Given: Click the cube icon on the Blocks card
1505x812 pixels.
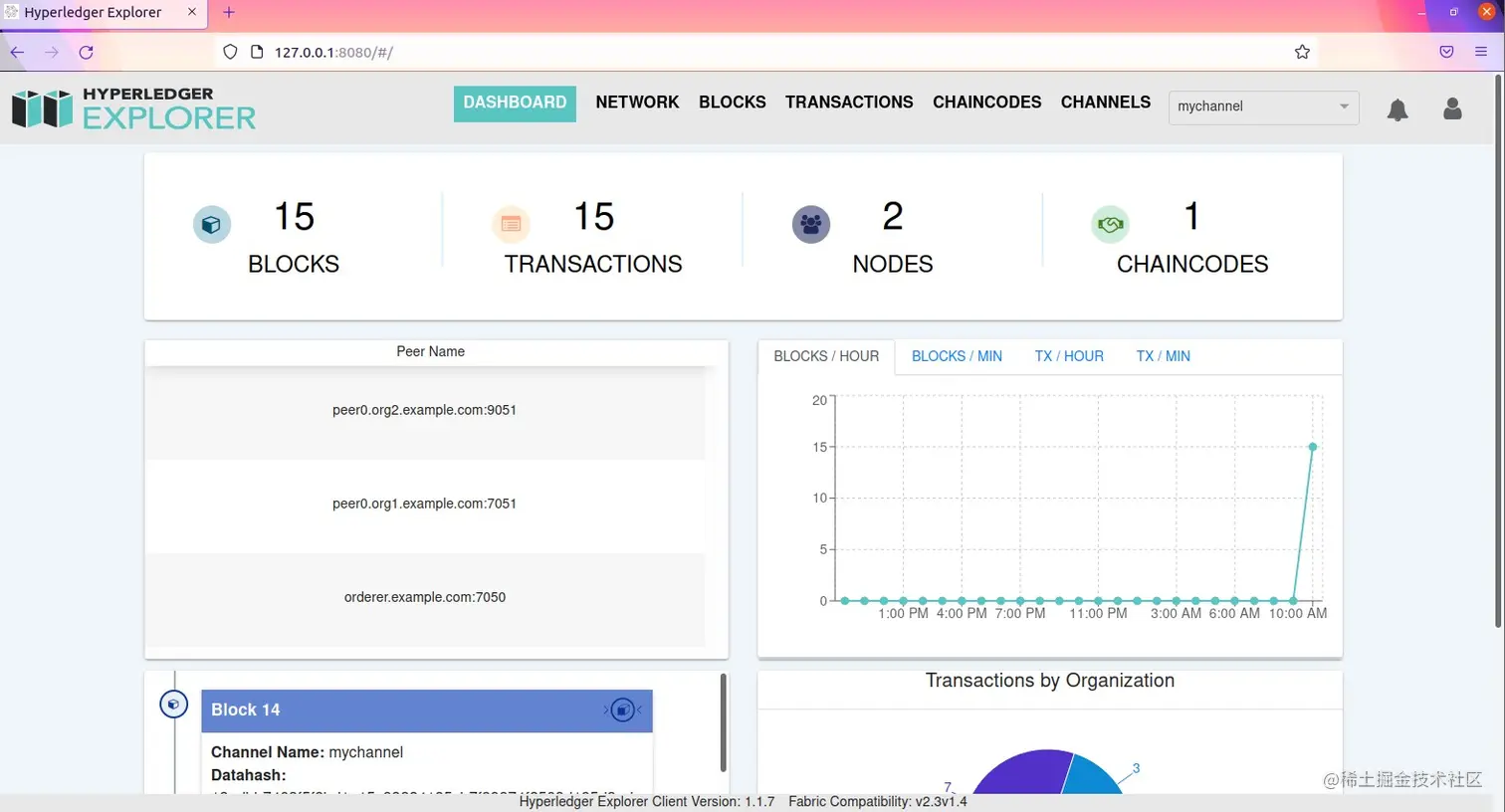Looking at the screenshot, I should click(x=212, y=224).
